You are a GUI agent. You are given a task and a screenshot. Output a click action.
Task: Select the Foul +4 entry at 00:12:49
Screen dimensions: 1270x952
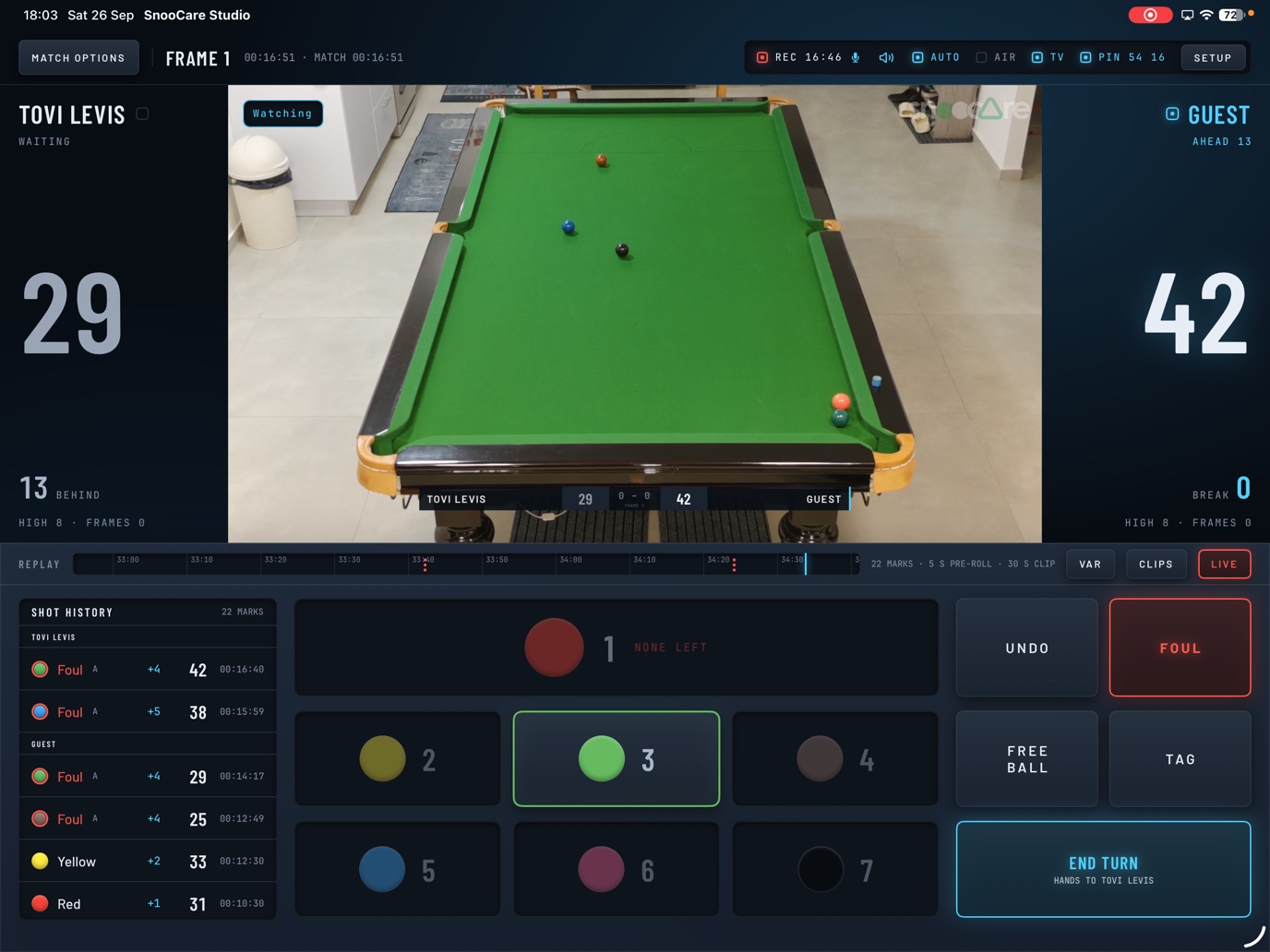click(x=148, y=819)
